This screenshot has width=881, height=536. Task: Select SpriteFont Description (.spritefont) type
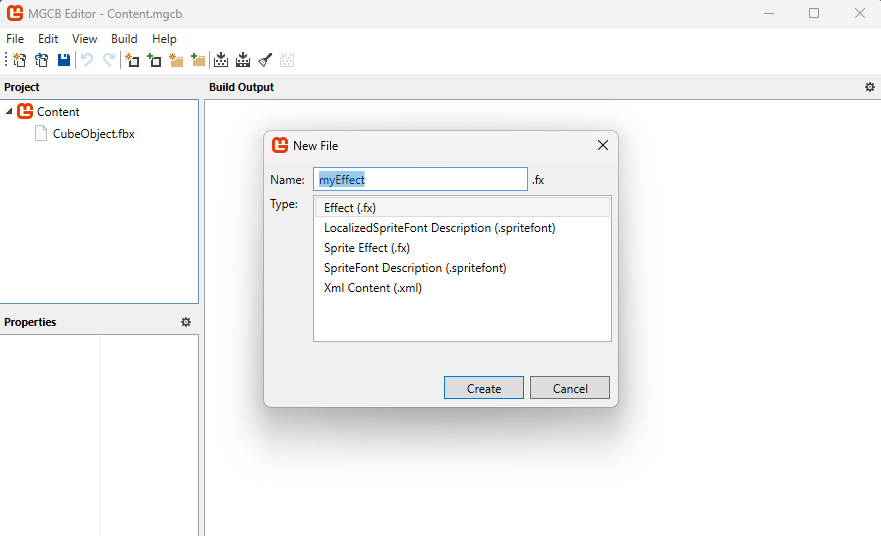[x=462, y=268]
